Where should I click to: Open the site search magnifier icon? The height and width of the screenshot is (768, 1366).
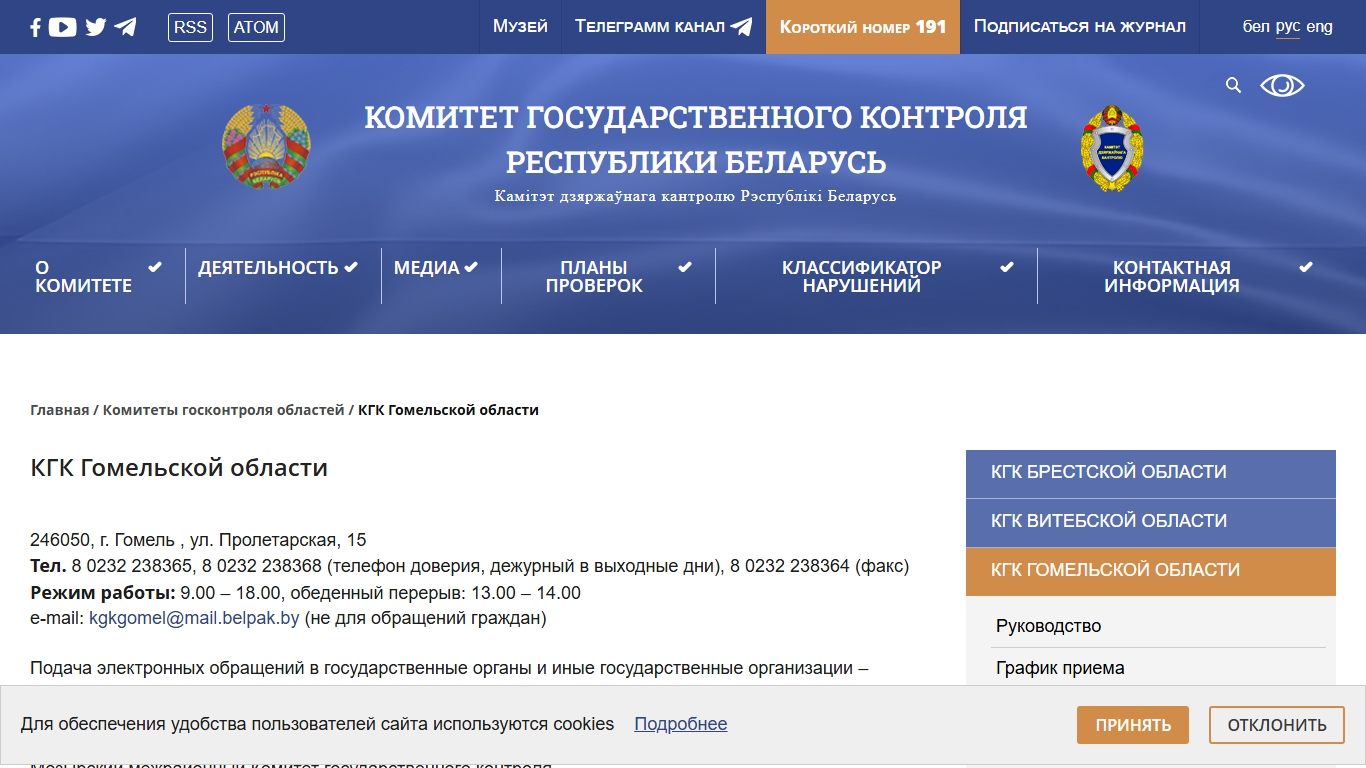pyautogui.click(x=1233, y=85)
